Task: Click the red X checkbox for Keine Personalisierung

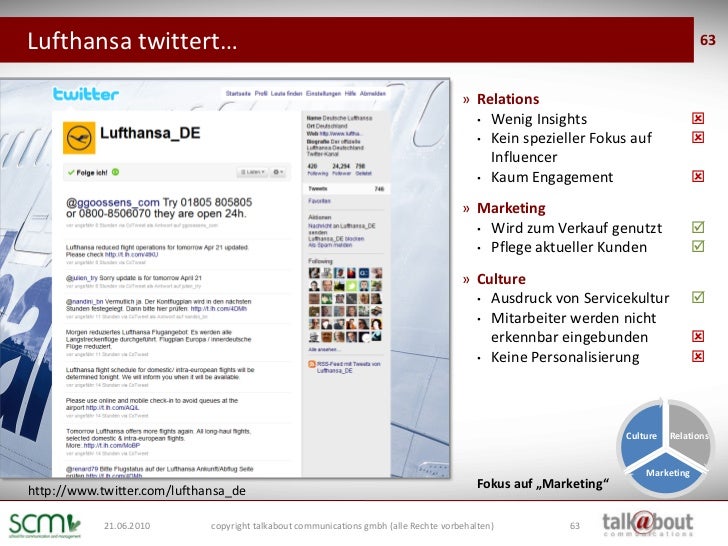Action: coord(697,356)
